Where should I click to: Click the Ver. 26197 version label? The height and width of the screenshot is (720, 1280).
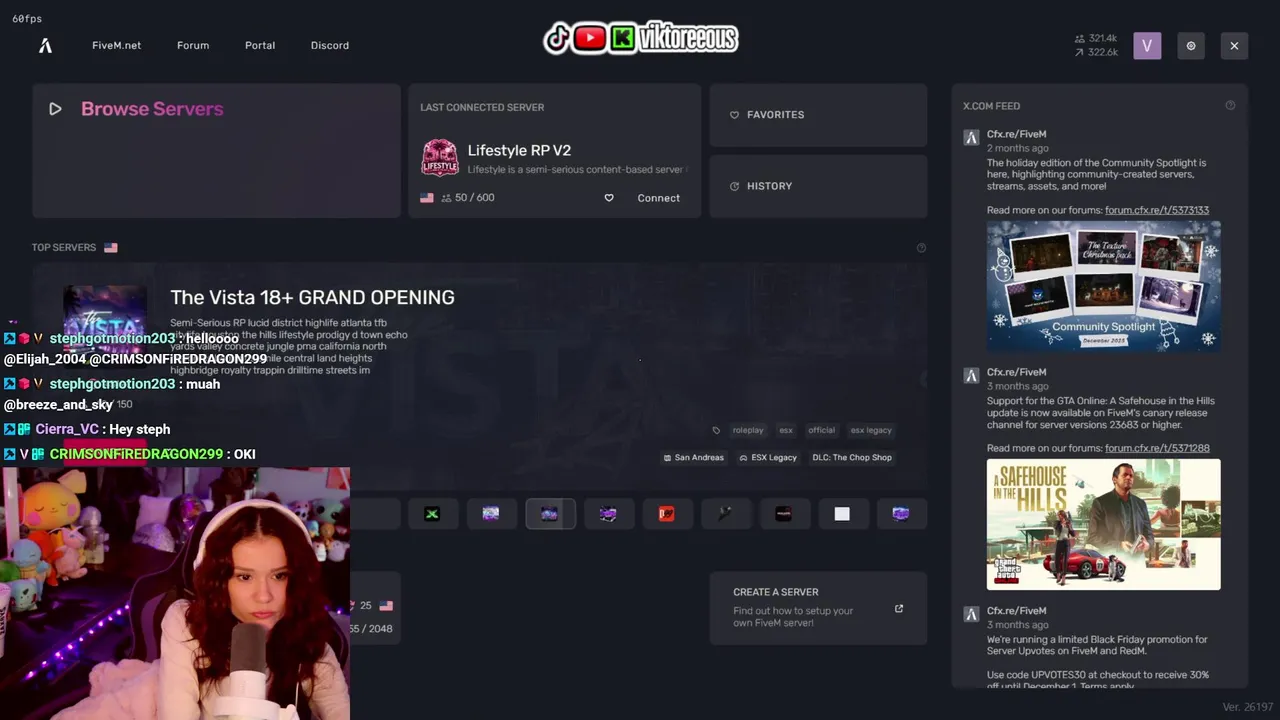pyautogui.click(x=1247, y=707)
